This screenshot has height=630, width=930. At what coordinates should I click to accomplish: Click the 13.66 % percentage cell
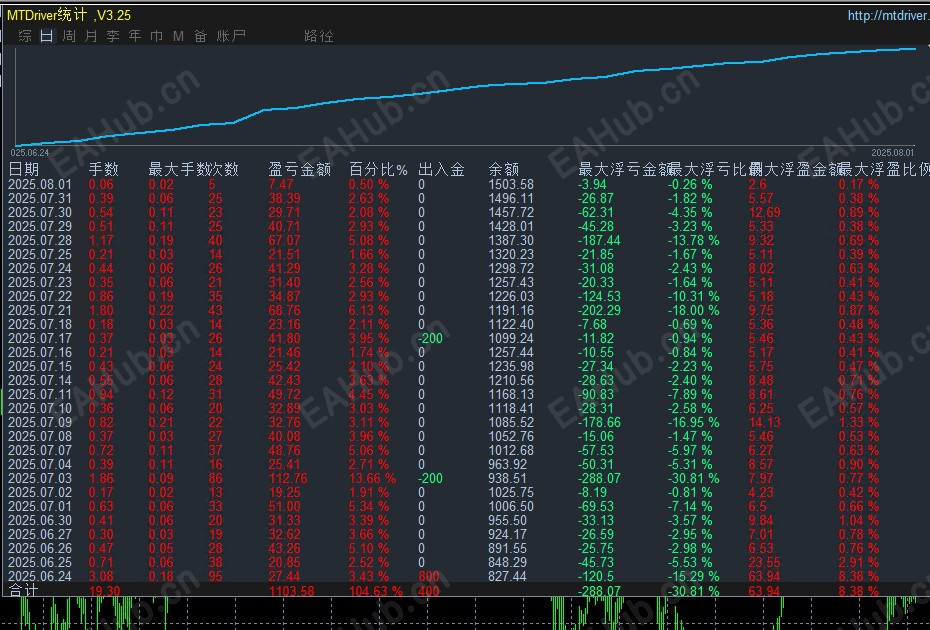click(372, 478)
